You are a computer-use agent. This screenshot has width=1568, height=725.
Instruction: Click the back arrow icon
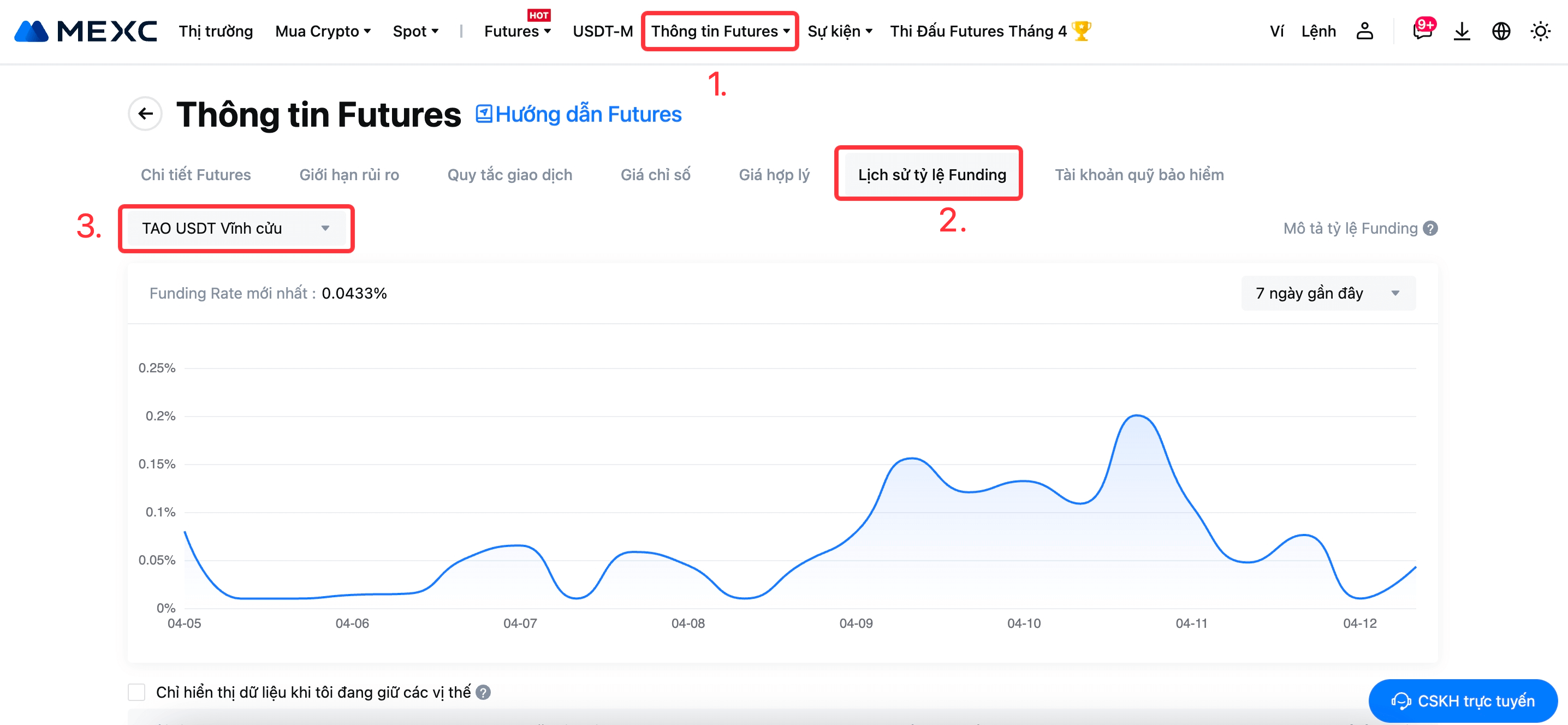coord(145,113)
